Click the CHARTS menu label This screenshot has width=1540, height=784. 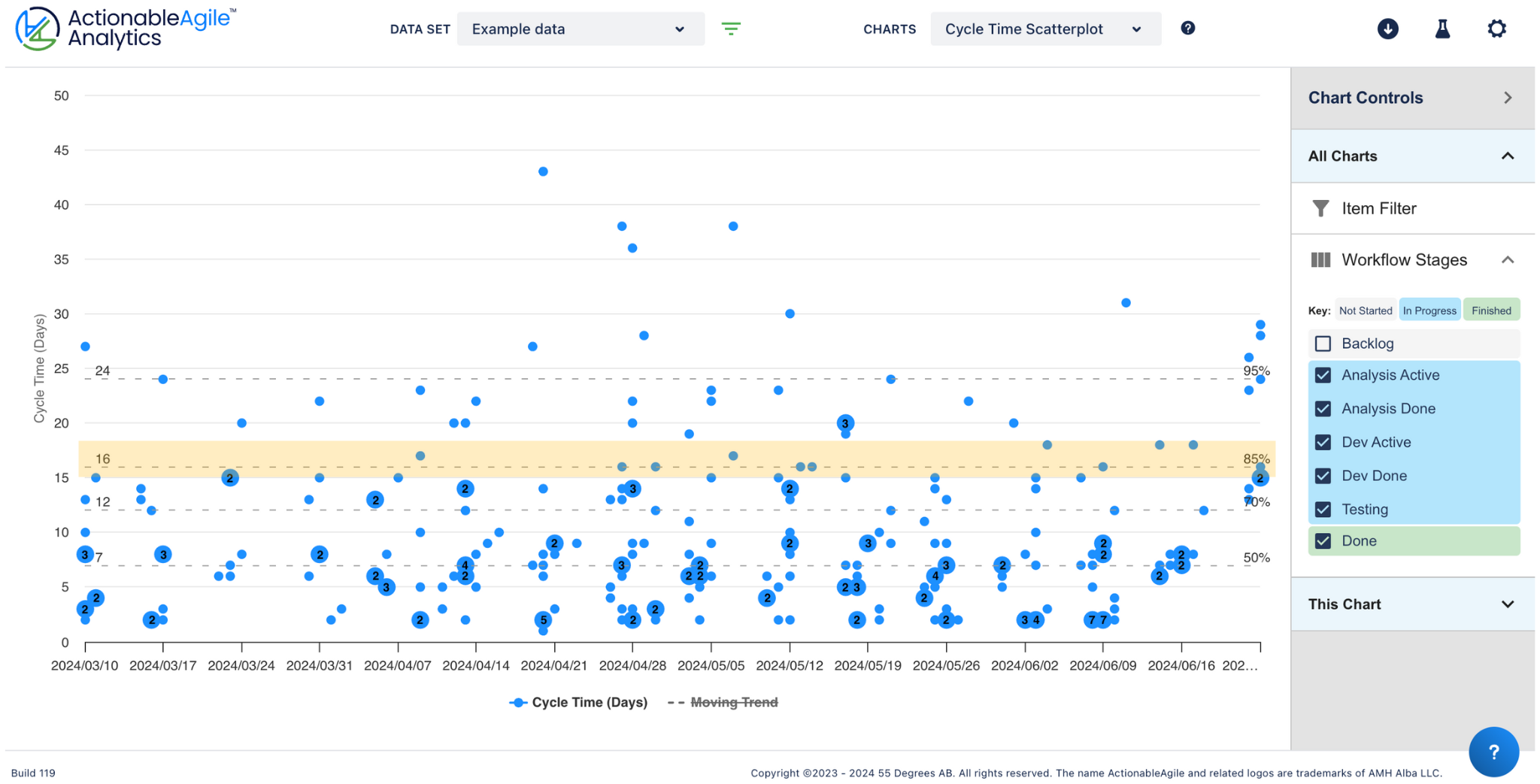890,29
